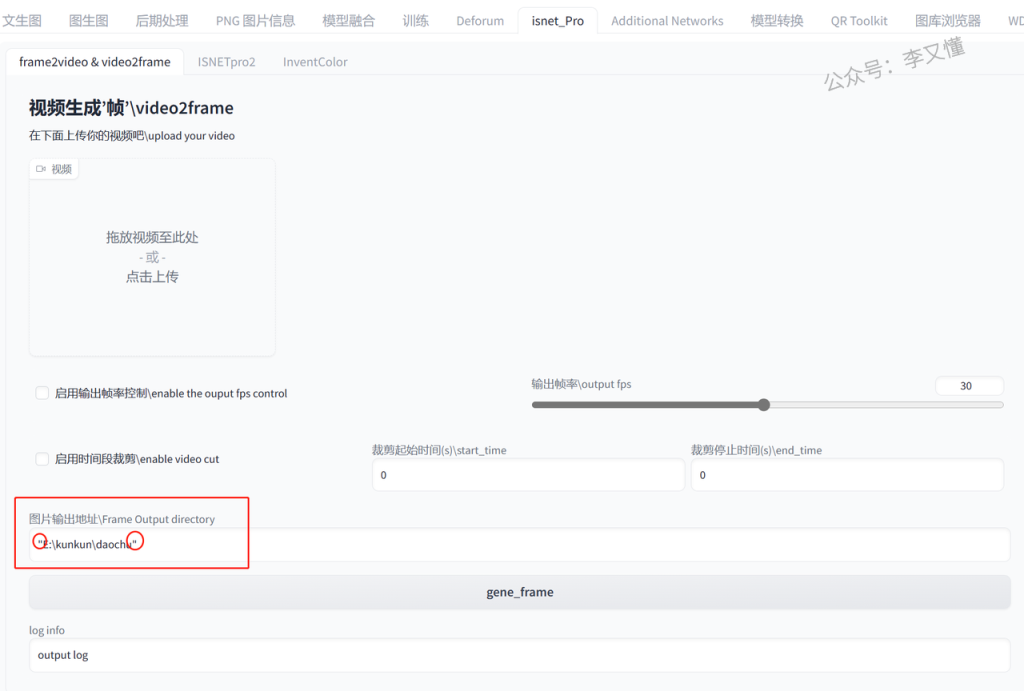The height and width of the screenshot is (691, 1024).
Task: Switch to the ISNETpro2 sub-tab
Action: (x=226, y=62)
